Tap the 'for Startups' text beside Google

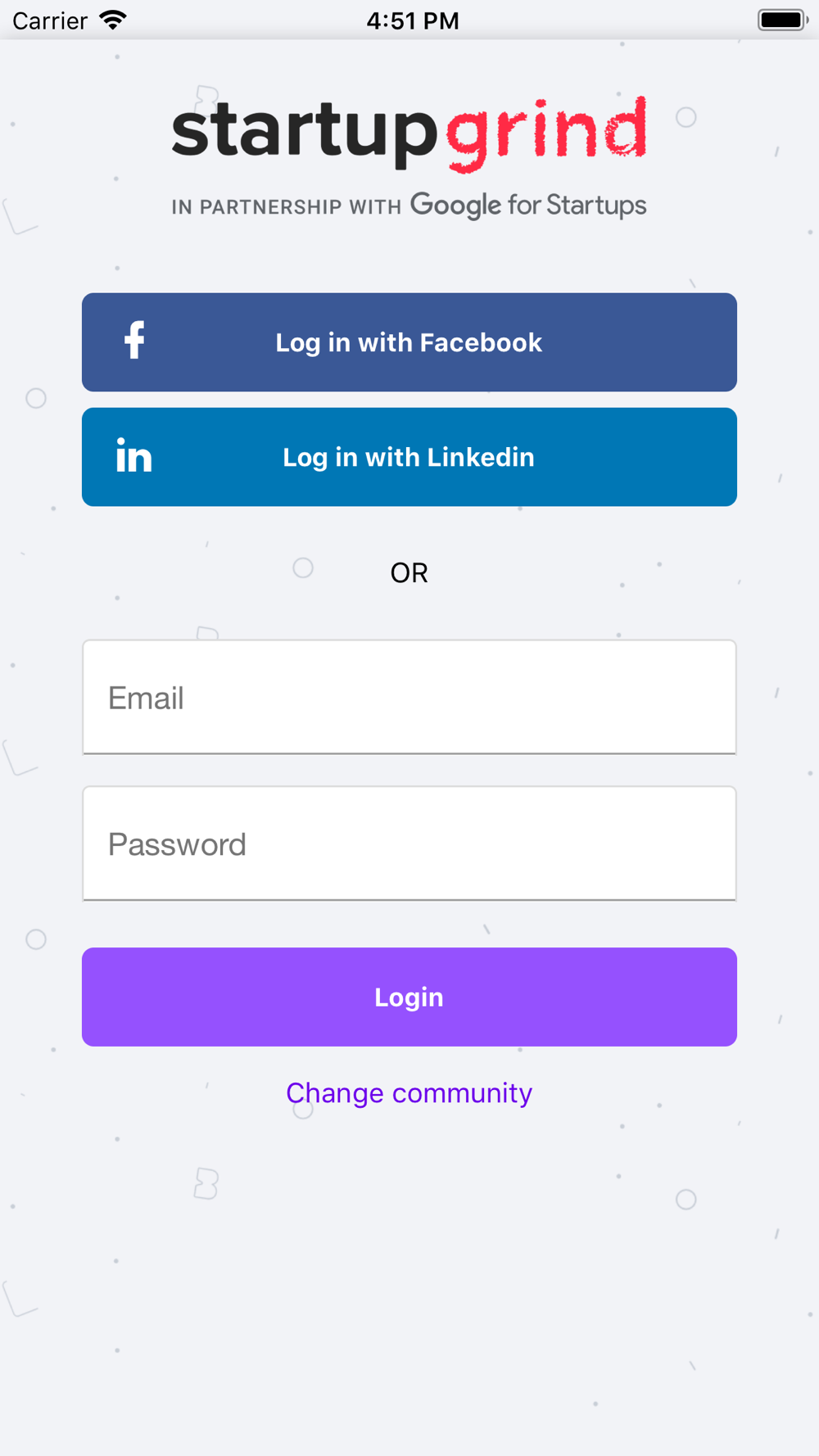click(x=577, y=205)
